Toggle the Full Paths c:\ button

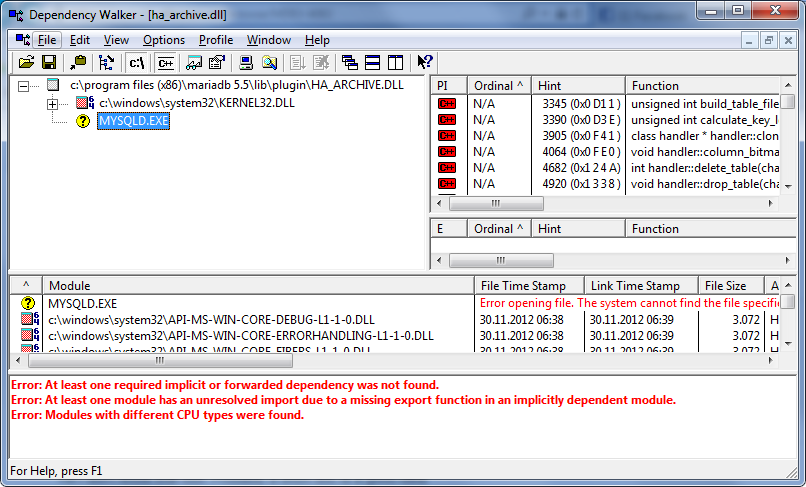click(x=137, y=63)
